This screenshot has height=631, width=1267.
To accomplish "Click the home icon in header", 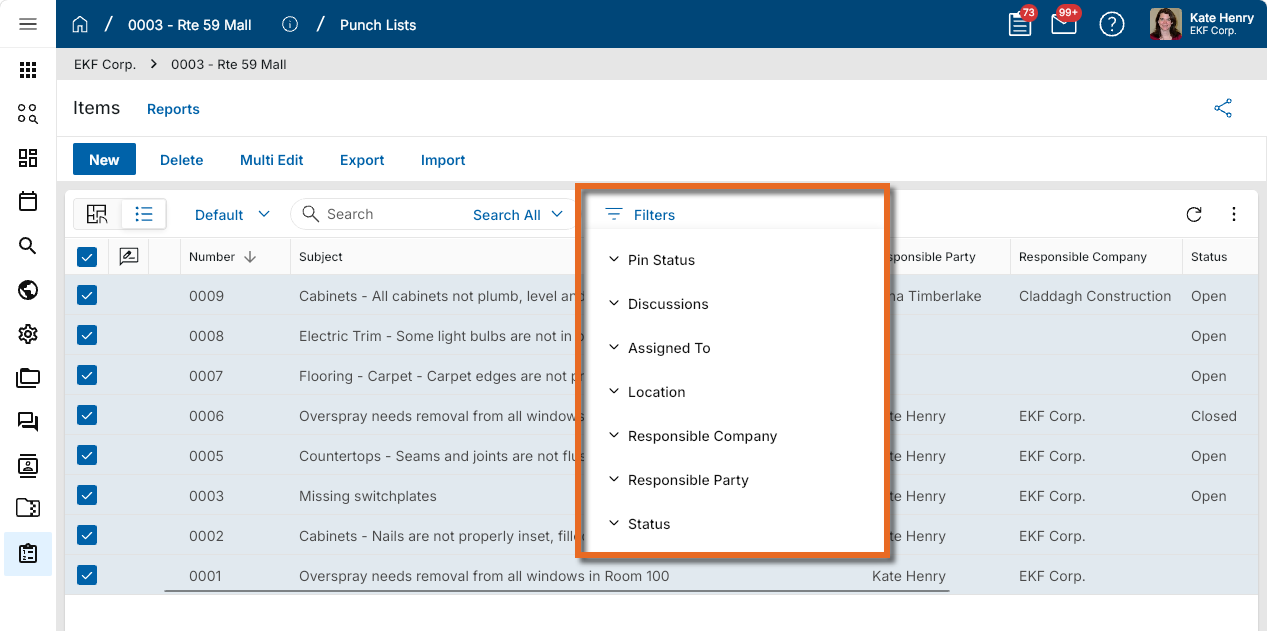I will [x=80, y=24].
